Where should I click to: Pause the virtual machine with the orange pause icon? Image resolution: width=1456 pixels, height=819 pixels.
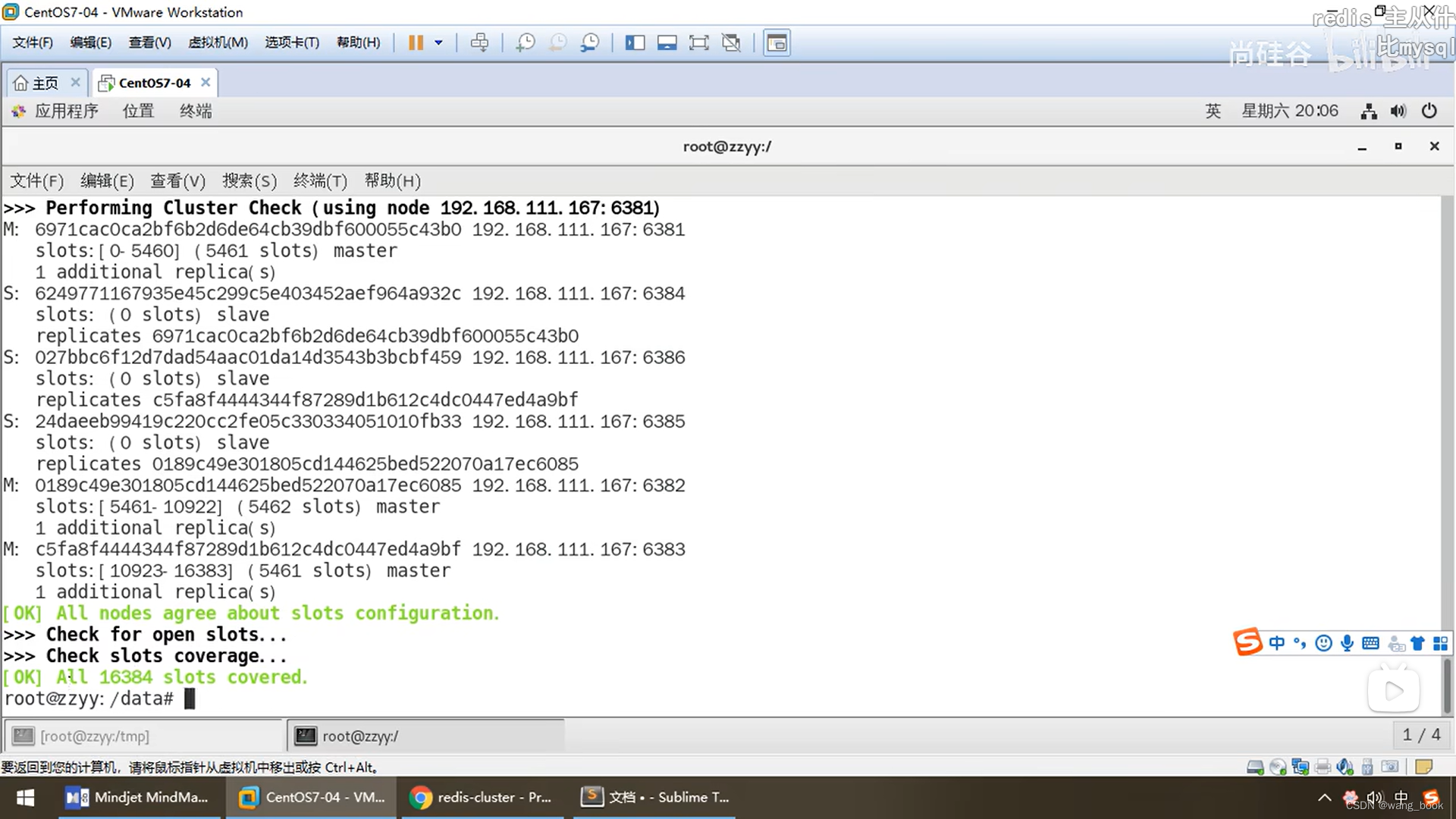click(415, 42)
